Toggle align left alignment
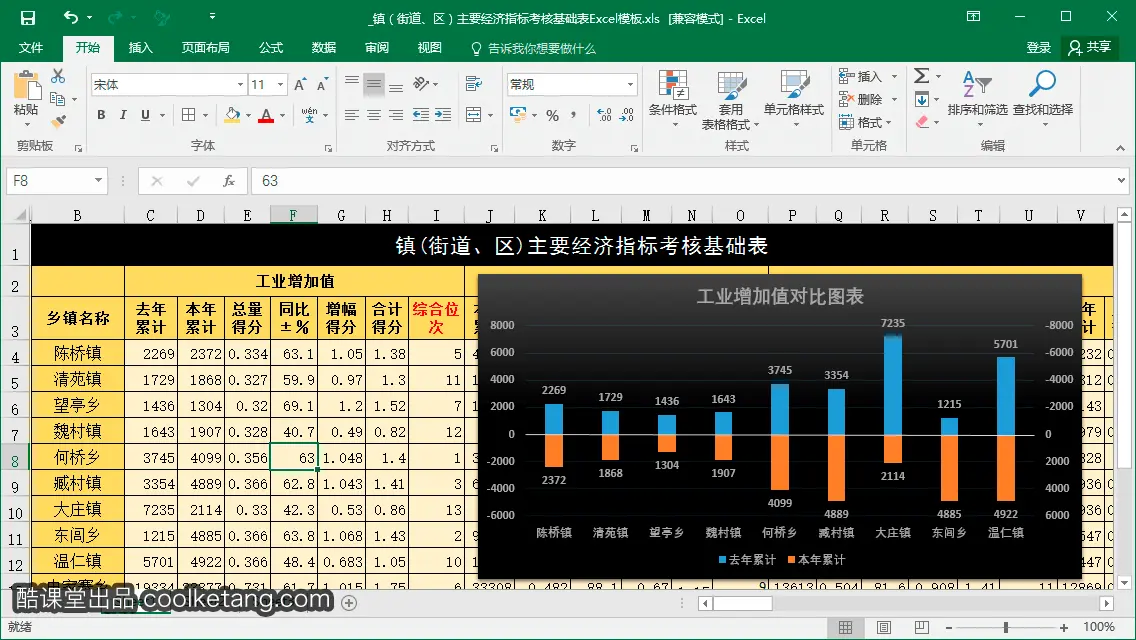 point(351,115)
